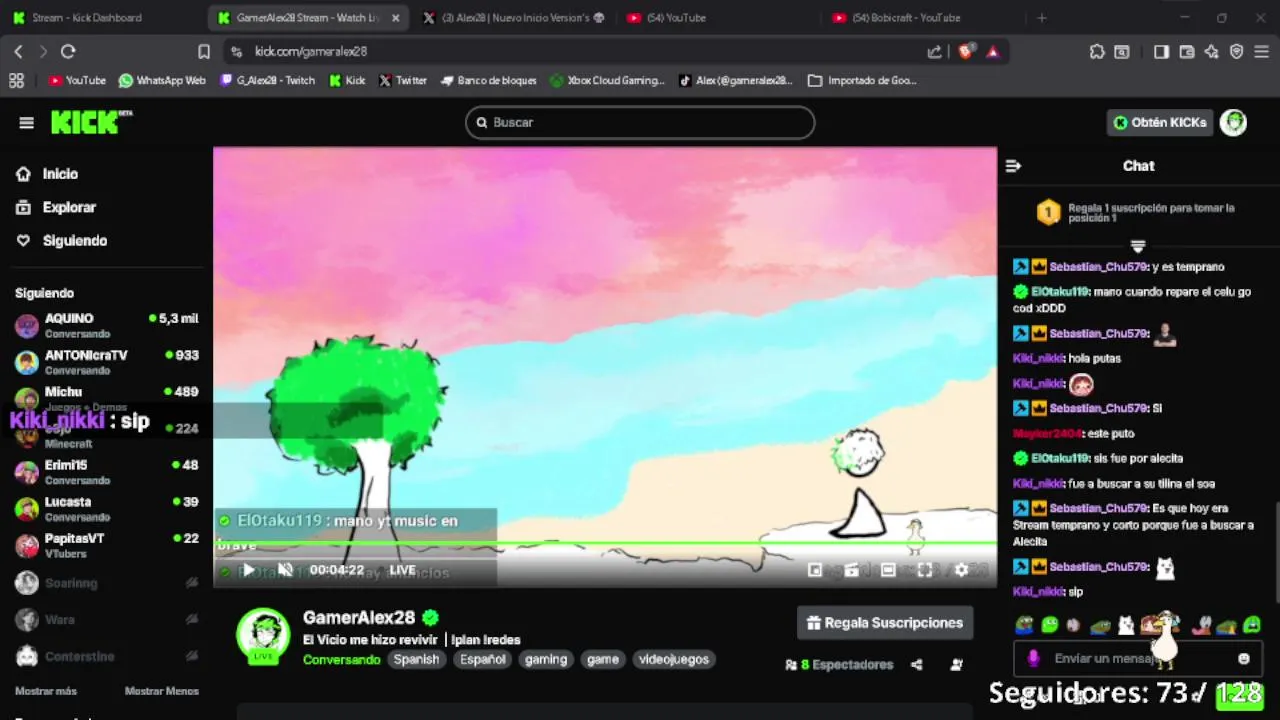
Task: Open the stream share icon near Espectadores
Action: coord(917,664)
